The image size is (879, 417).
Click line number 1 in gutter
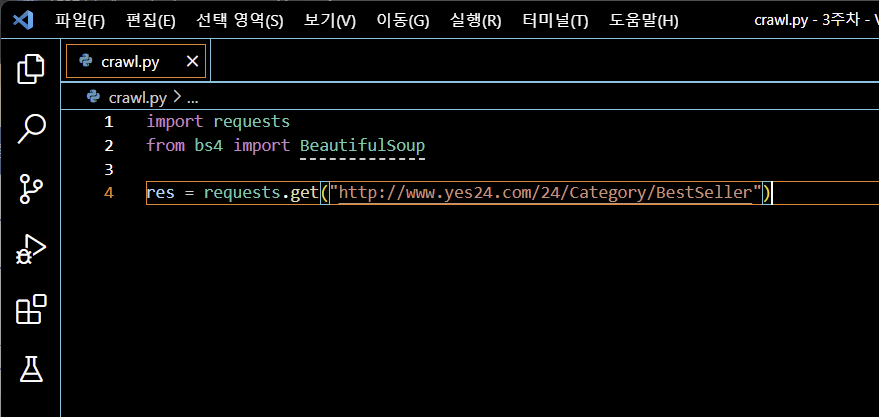[x=109, y=122]
